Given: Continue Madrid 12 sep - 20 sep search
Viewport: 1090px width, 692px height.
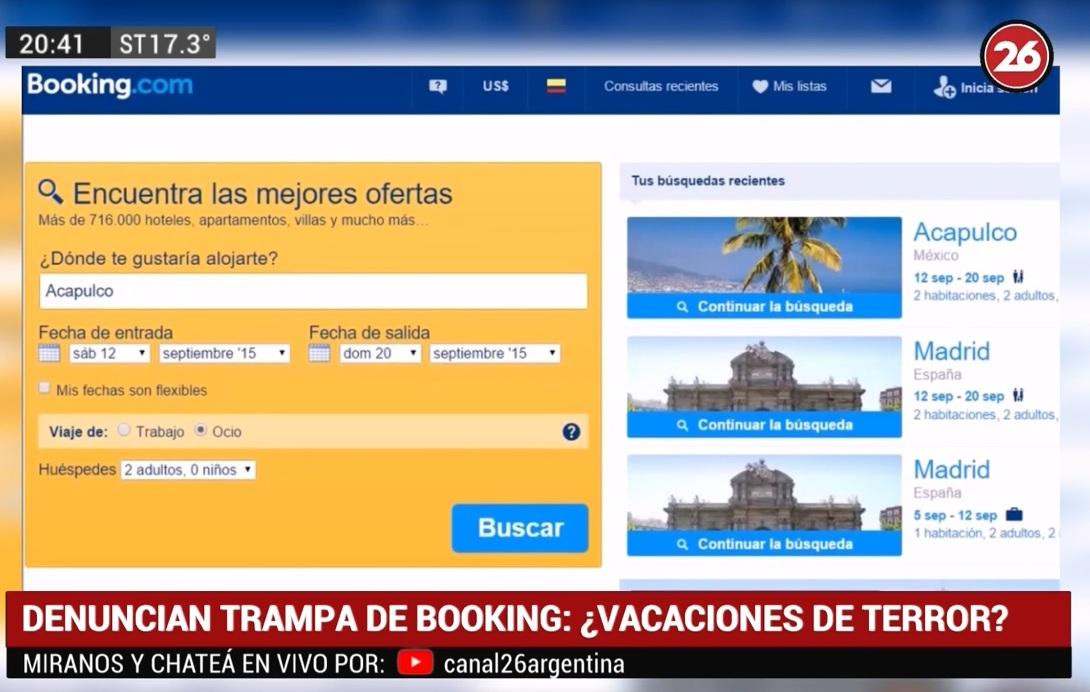Looking at the screenshot, I should (x=764, y=425).
